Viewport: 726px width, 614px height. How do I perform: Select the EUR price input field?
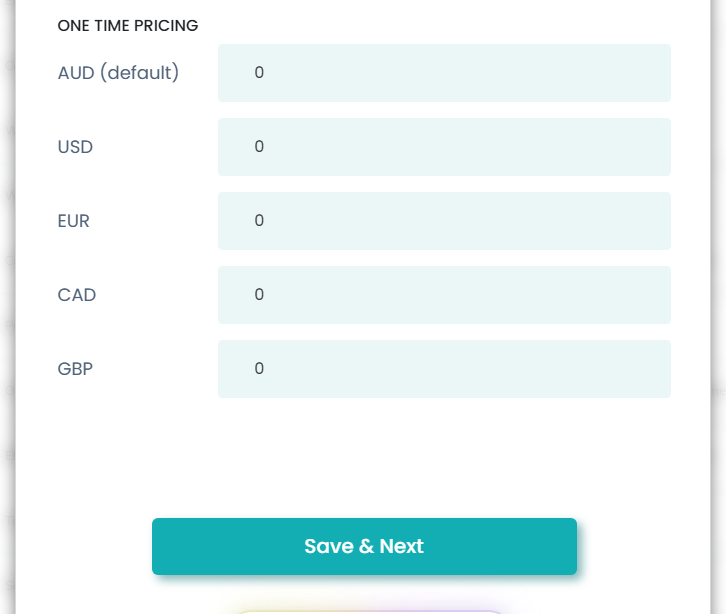(444, 221)
